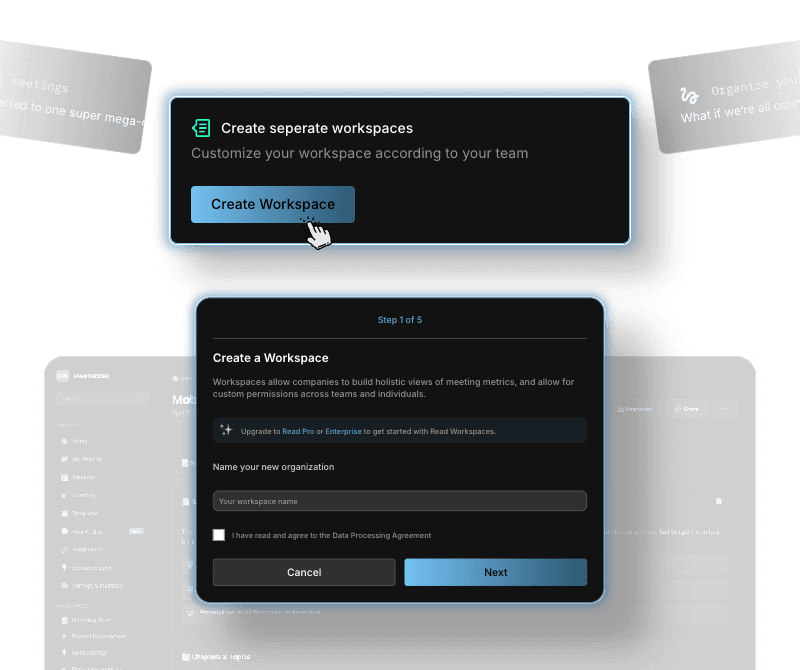
Task: Cancel the Create a Workspace dialog
Action: tap(304, 572)
